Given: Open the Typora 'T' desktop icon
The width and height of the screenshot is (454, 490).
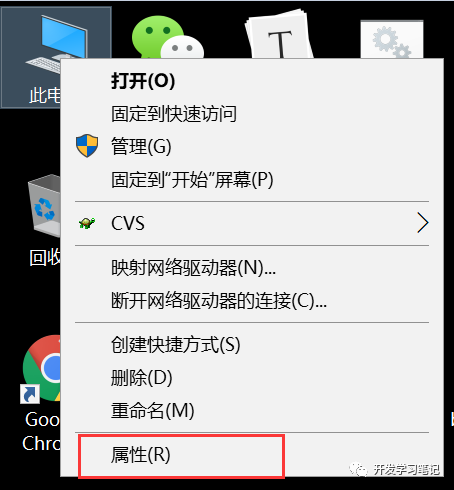Looking at the screenshot, I should (x=279, y=35).
